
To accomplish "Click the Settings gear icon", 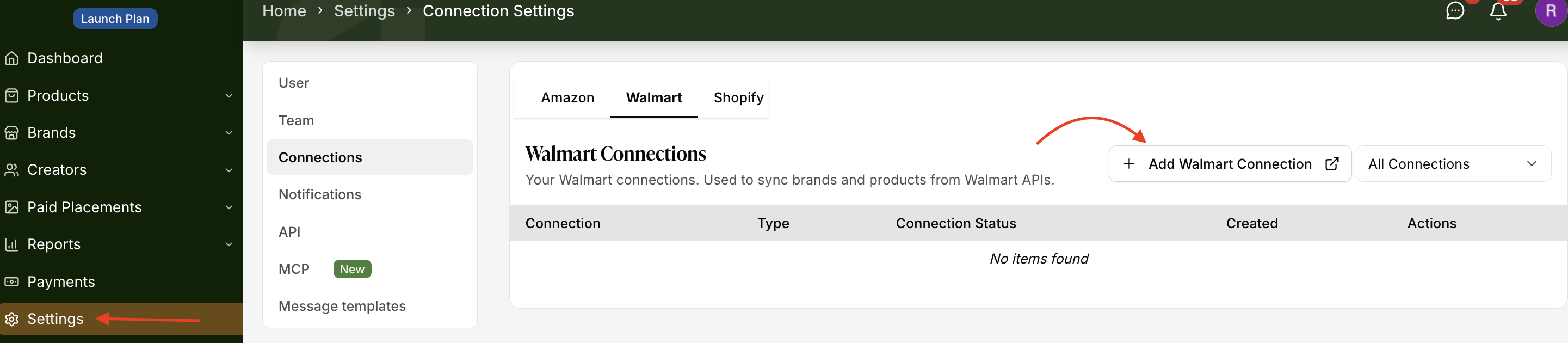I will tap(11, 319).
